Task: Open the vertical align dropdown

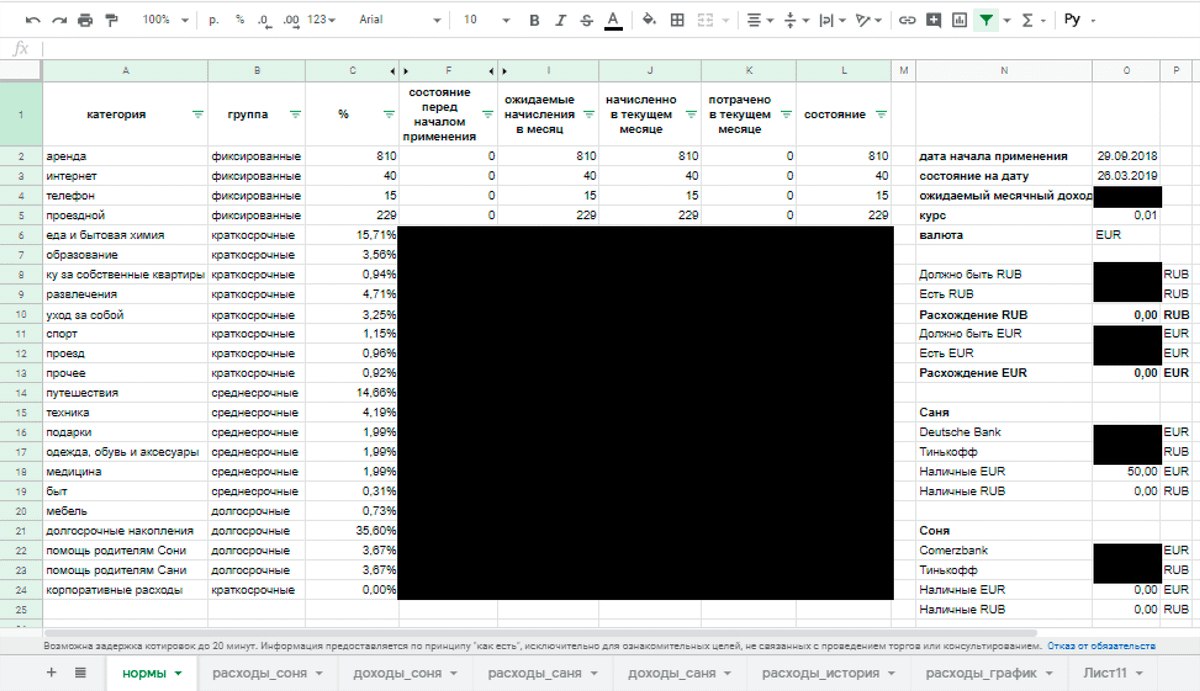Action: [x=796, y=20]
